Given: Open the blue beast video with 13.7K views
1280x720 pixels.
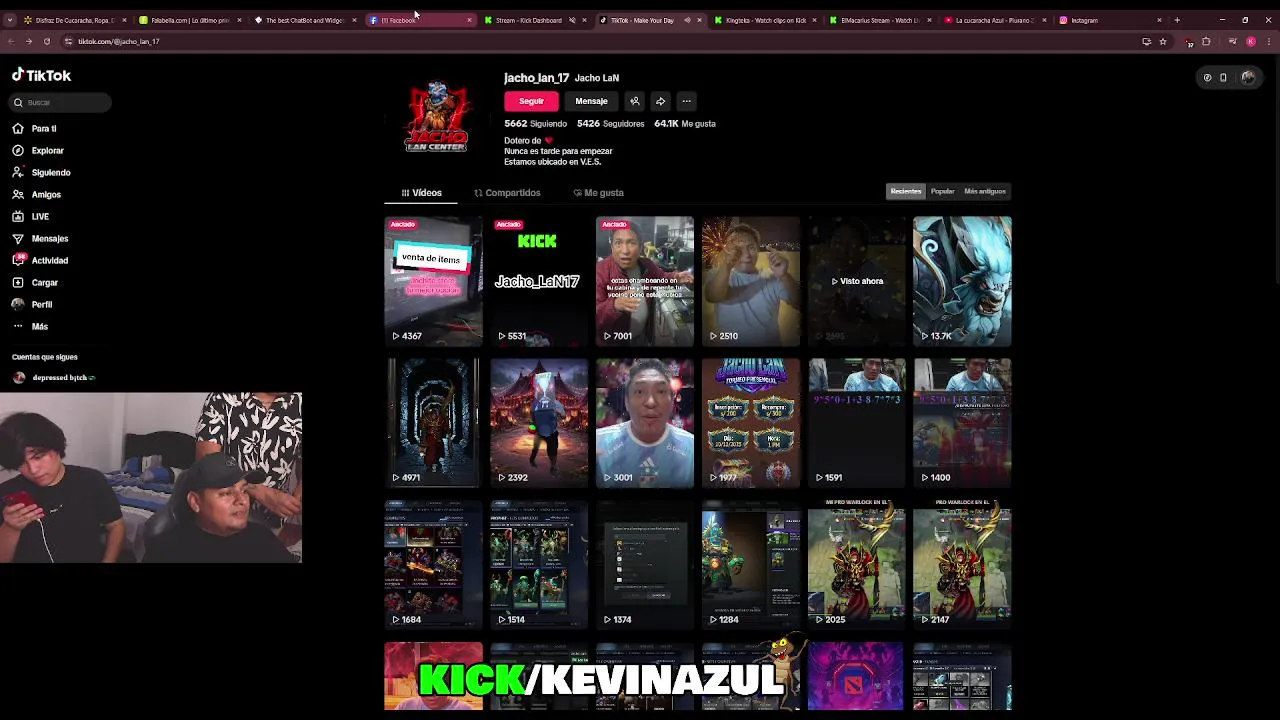Looking at the screenshot, I should point(962,281).
